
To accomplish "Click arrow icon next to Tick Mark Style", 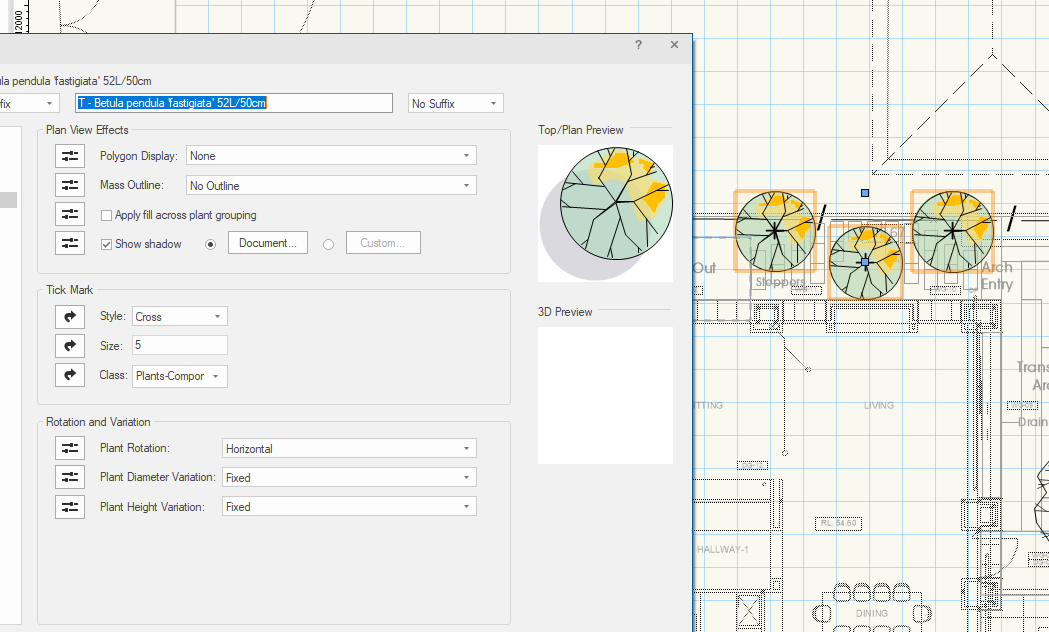I will tap(69, 317).
